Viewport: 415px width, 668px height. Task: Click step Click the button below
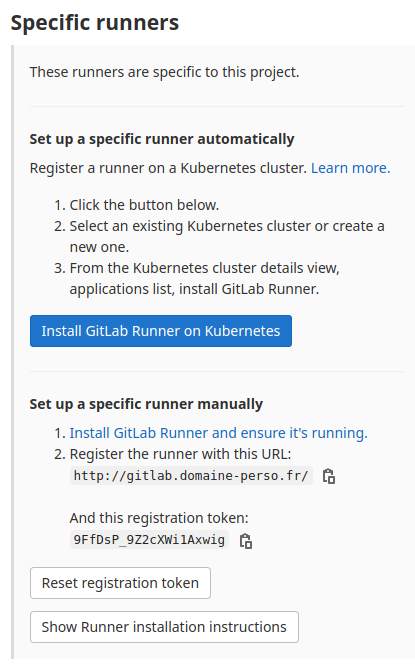(x=144, y=205)
